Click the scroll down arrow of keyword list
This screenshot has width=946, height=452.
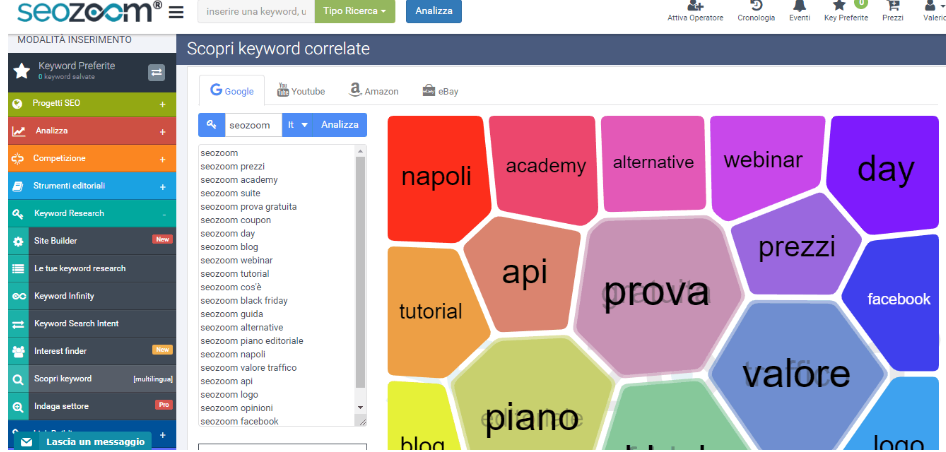click(361, 408)
